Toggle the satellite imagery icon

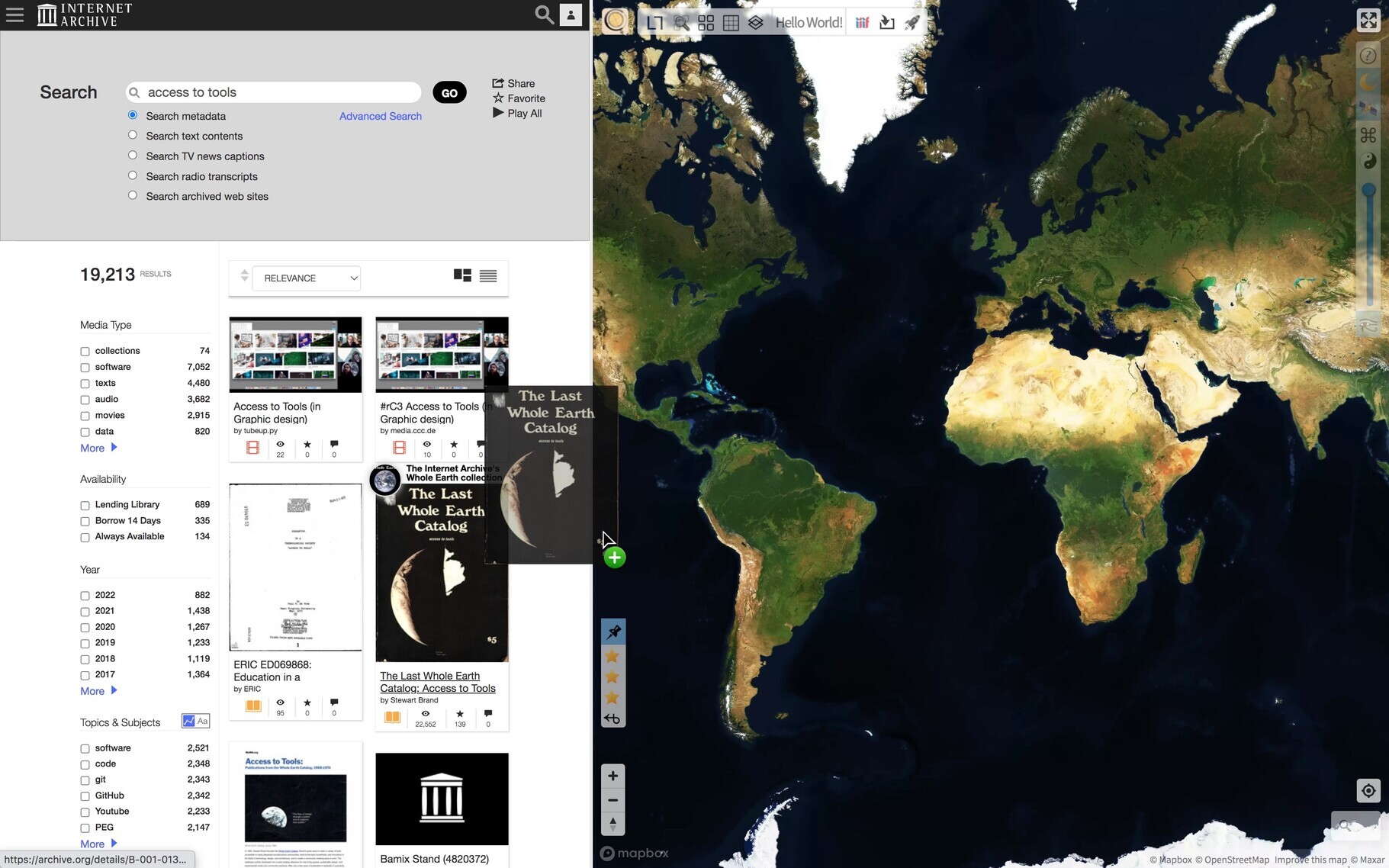point(1368,108)
